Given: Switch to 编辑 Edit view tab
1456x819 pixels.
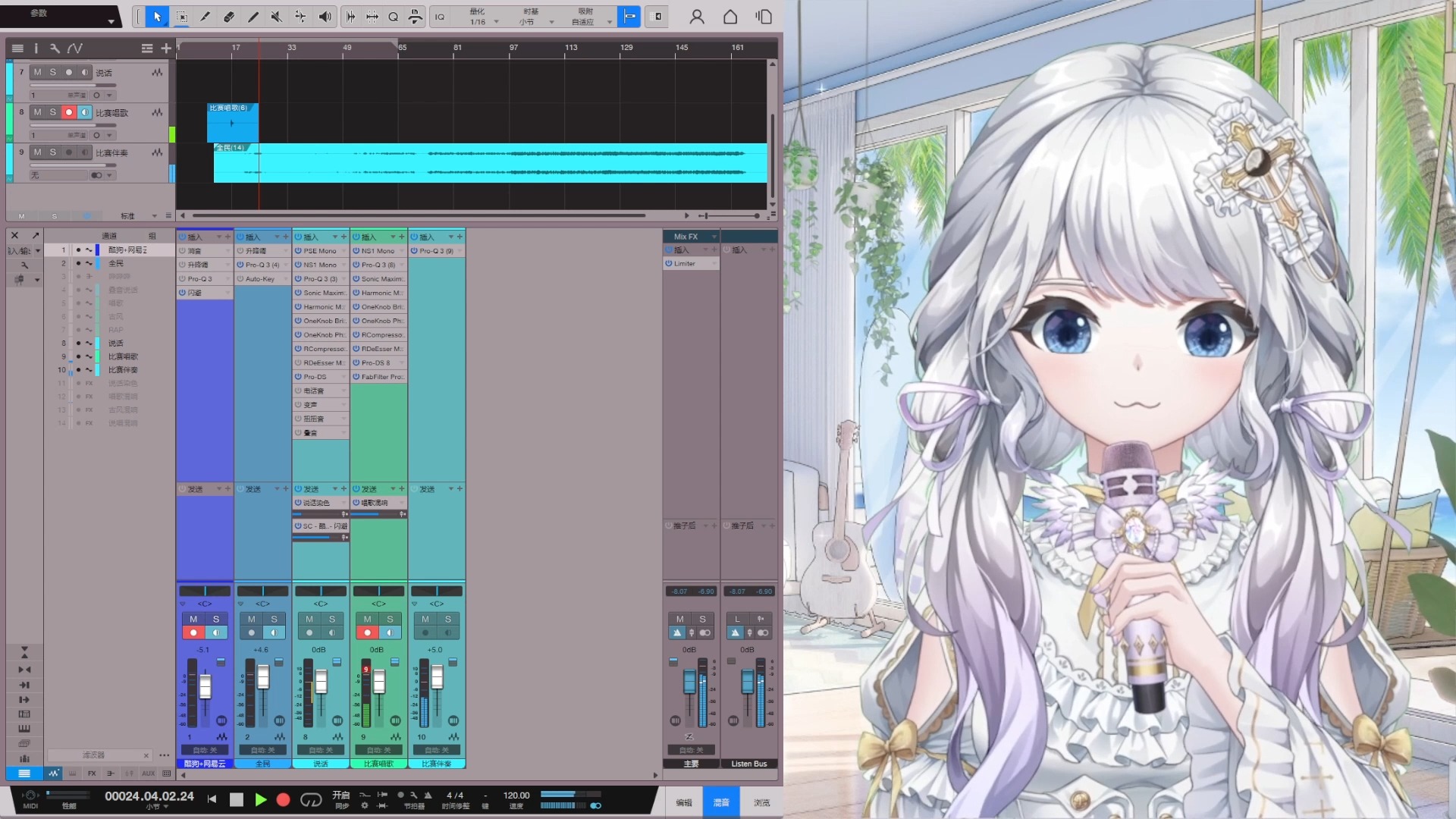Looking at the screenshot, I should tap(684, 802).
